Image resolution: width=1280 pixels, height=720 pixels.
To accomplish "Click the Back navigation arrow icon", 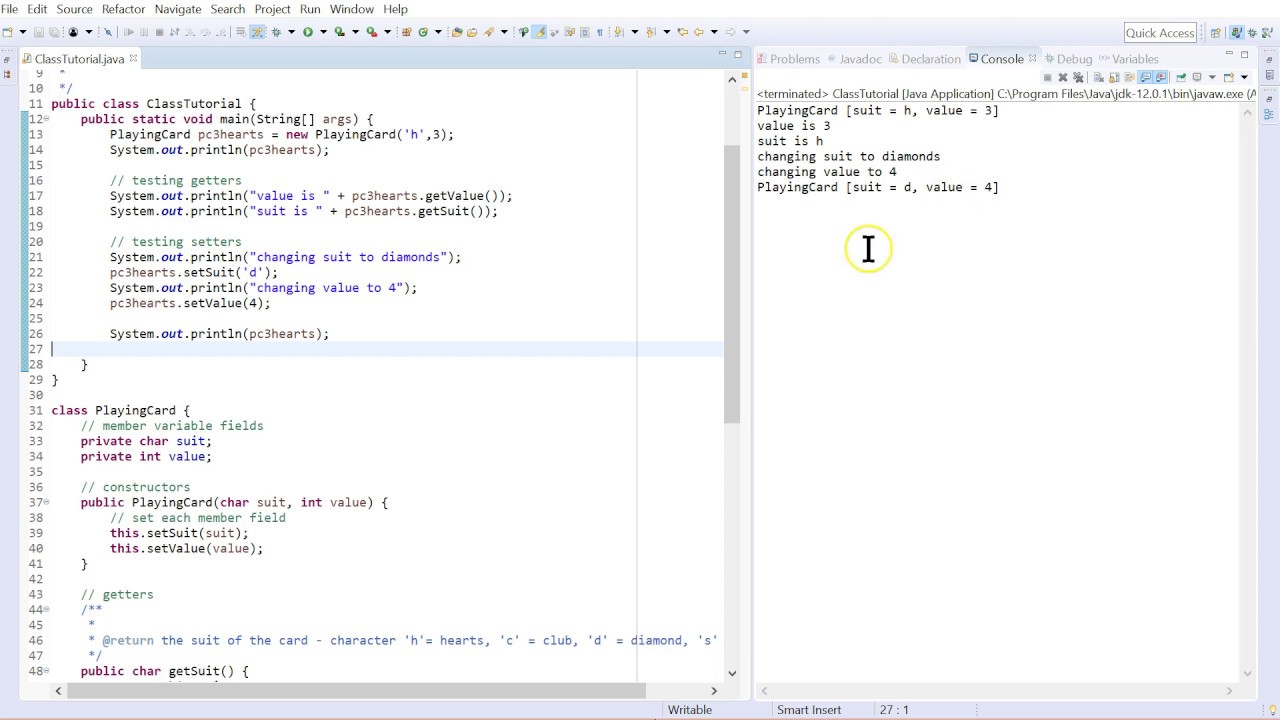I will 699,32.
